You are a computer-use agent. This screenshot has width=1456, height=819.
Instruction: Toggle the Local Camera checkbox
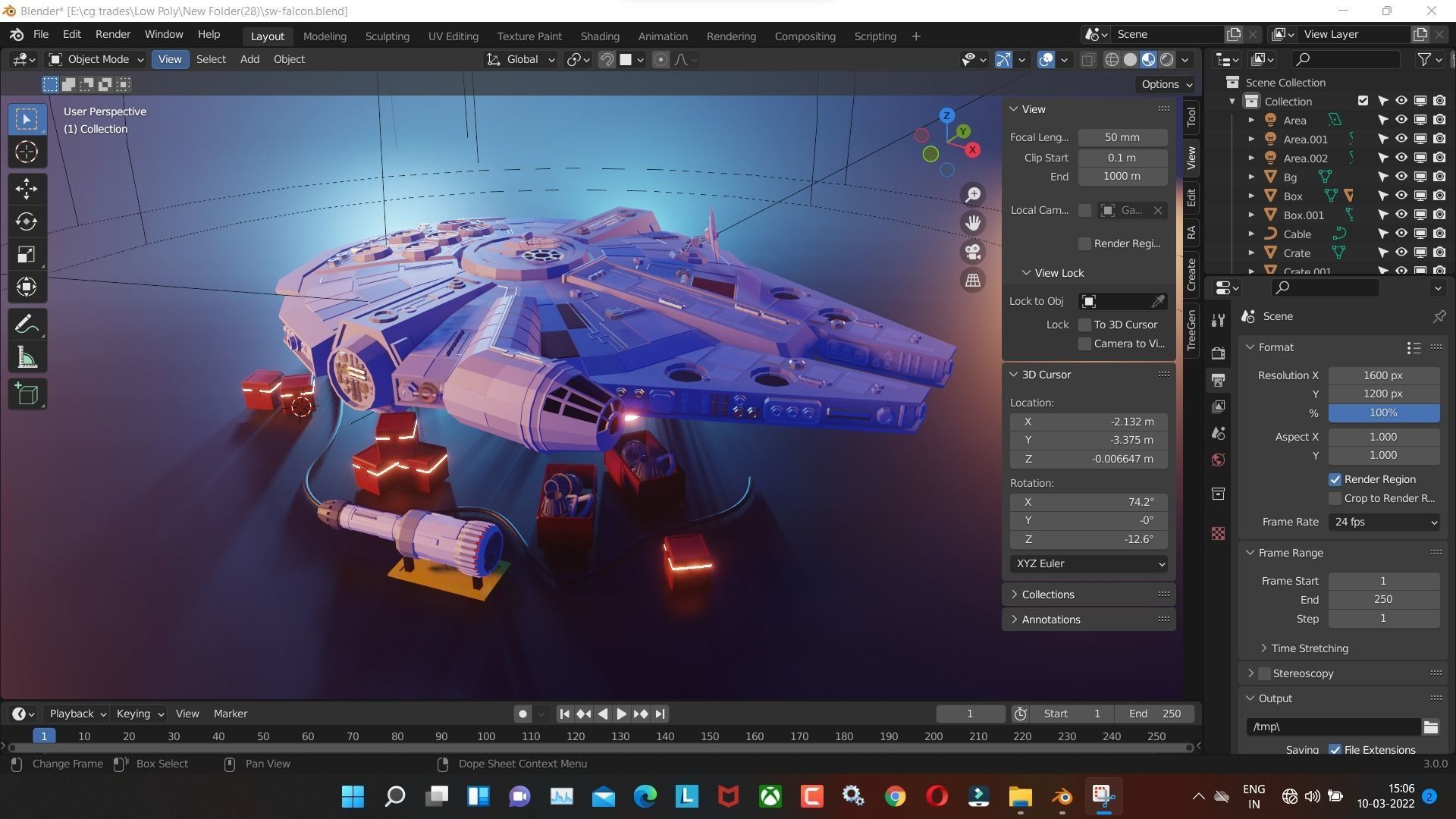[x=1084, y=210]
